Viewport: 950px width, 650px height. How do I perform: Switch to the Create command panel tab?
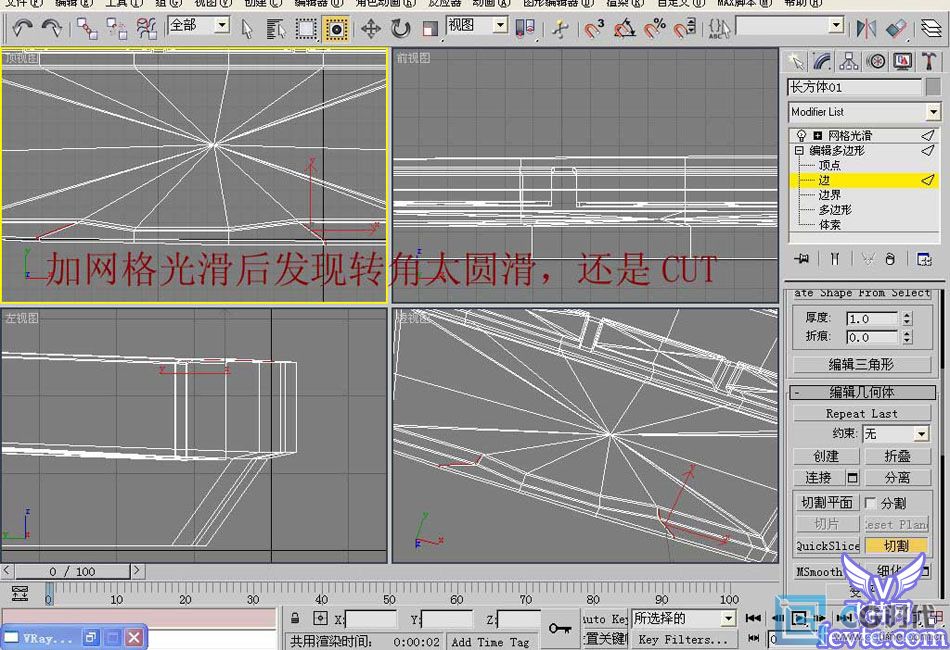click(x=796, y=61)
